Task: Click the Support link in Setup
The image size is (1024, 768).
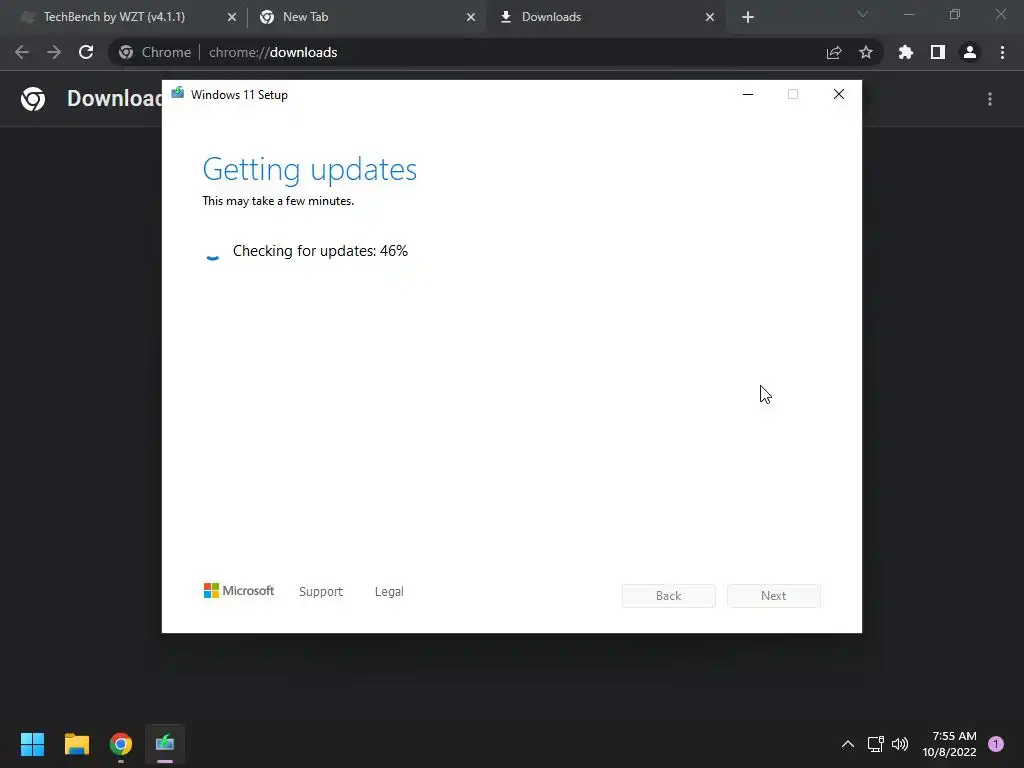Action: (321, 591)
